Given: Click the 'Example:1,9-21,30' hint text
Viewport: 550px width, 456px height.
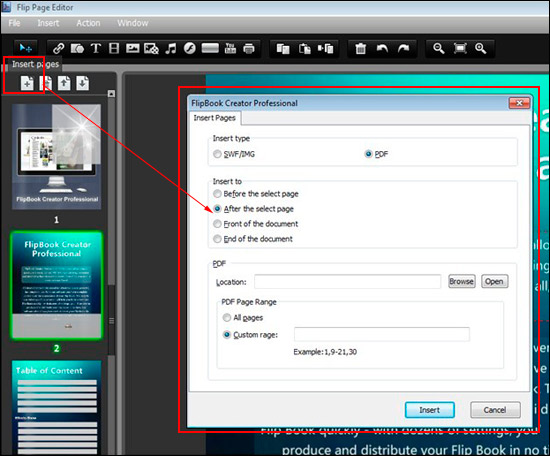Looking at the screenshot, I should point(325,352).
